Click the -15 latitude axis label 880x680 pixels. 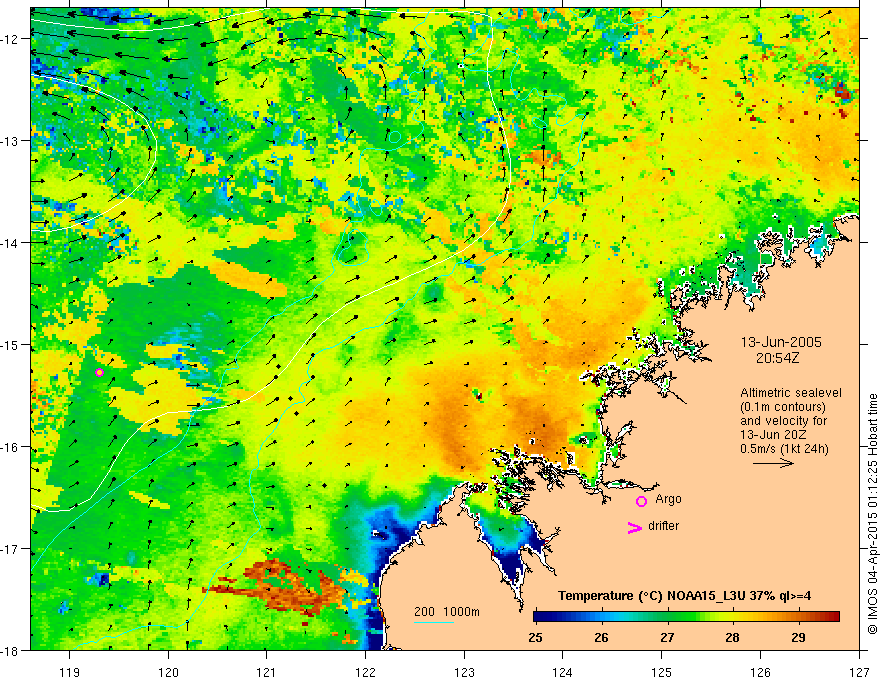(x=11, y=344)
